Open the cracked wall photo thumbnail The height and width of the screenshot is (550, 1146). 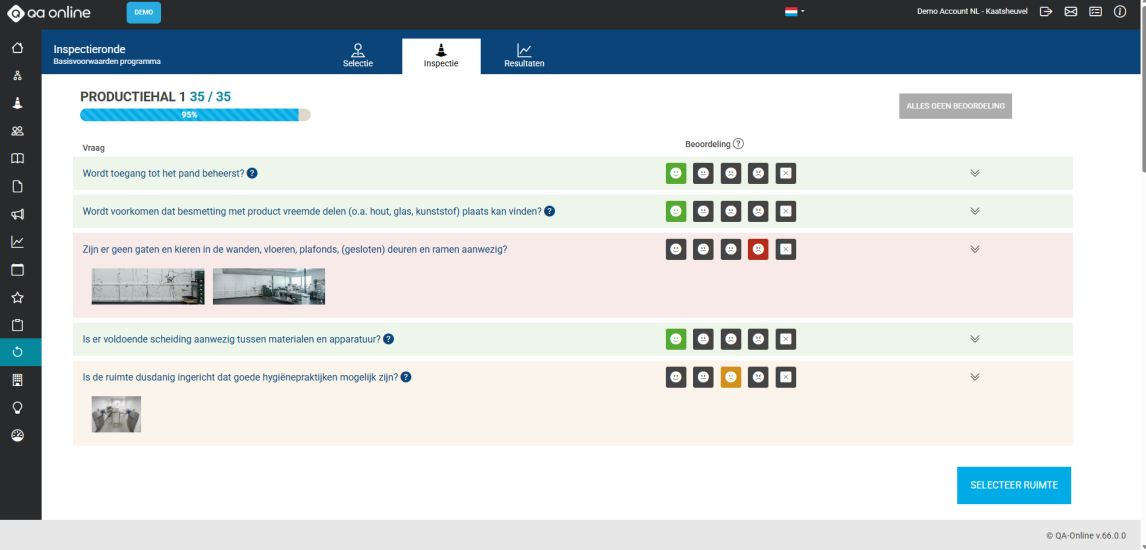148,286
